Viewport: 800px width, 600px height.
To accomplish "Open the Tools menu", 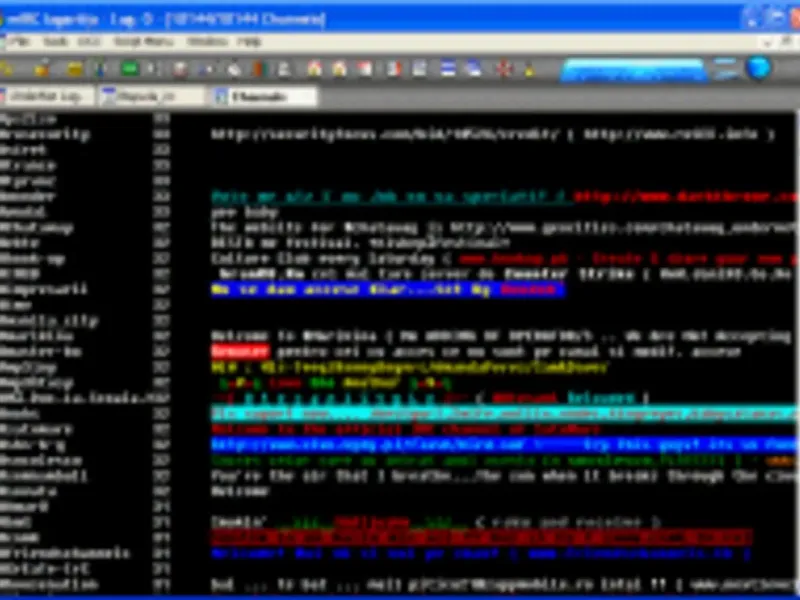I will pyautogui.click(x=55, y=42).
